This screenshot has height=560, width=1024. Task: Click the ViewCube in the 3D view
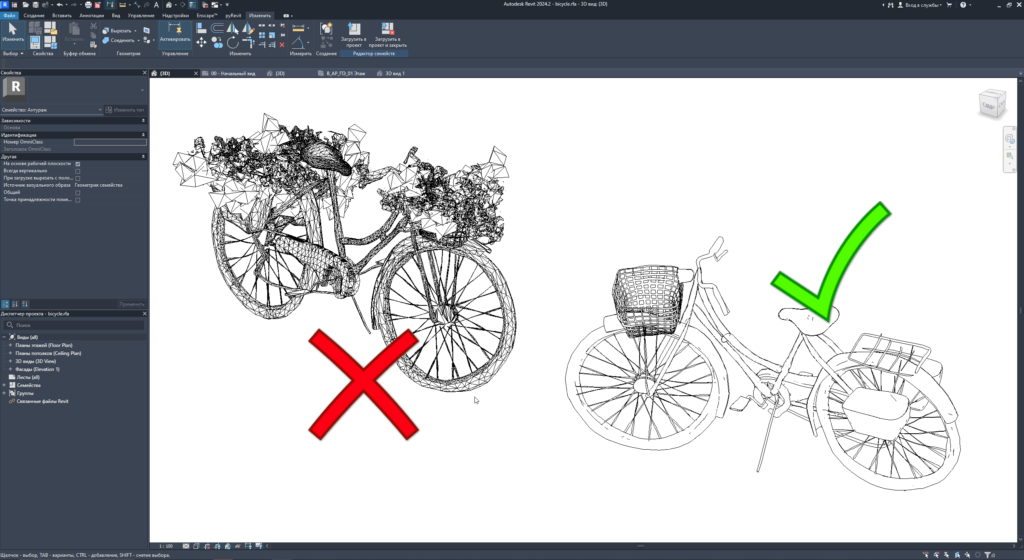coord(991,104)
